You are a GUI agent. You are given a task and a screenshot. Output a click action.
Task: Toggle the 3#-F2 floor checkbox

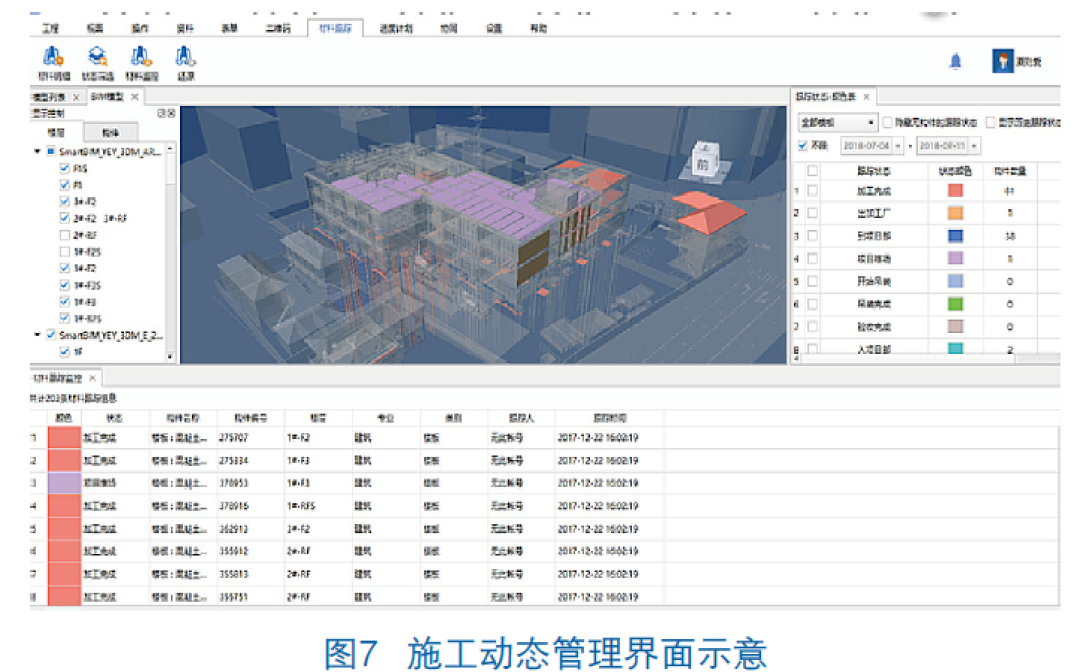[64, 201]
